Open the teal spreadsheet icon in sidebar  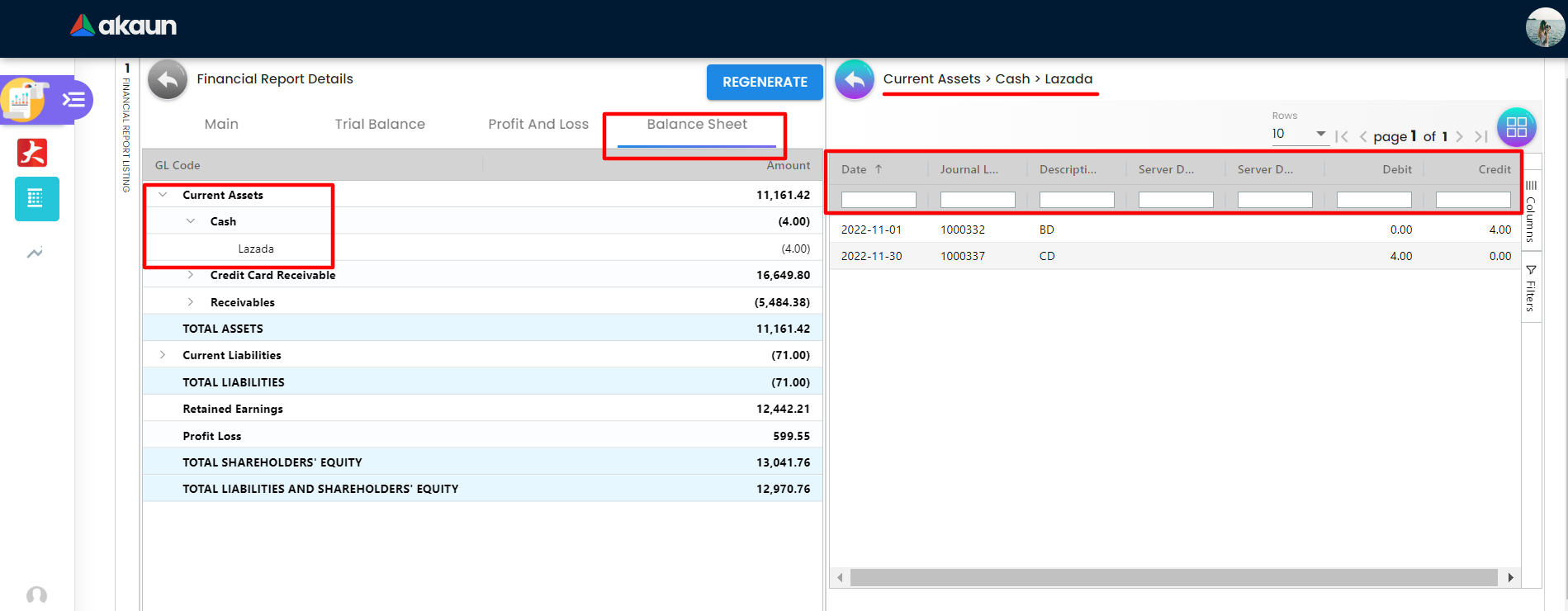[x=36, y=199]
